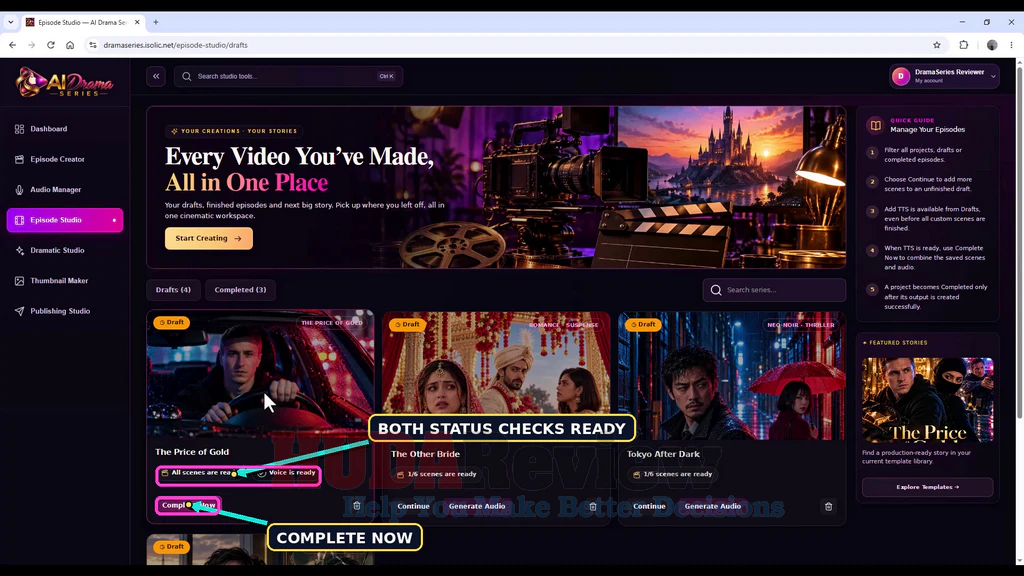The width and height of the screenshot is (1024, 576).
Task: Go to Episode Creator
Action: tap(65, 159)
